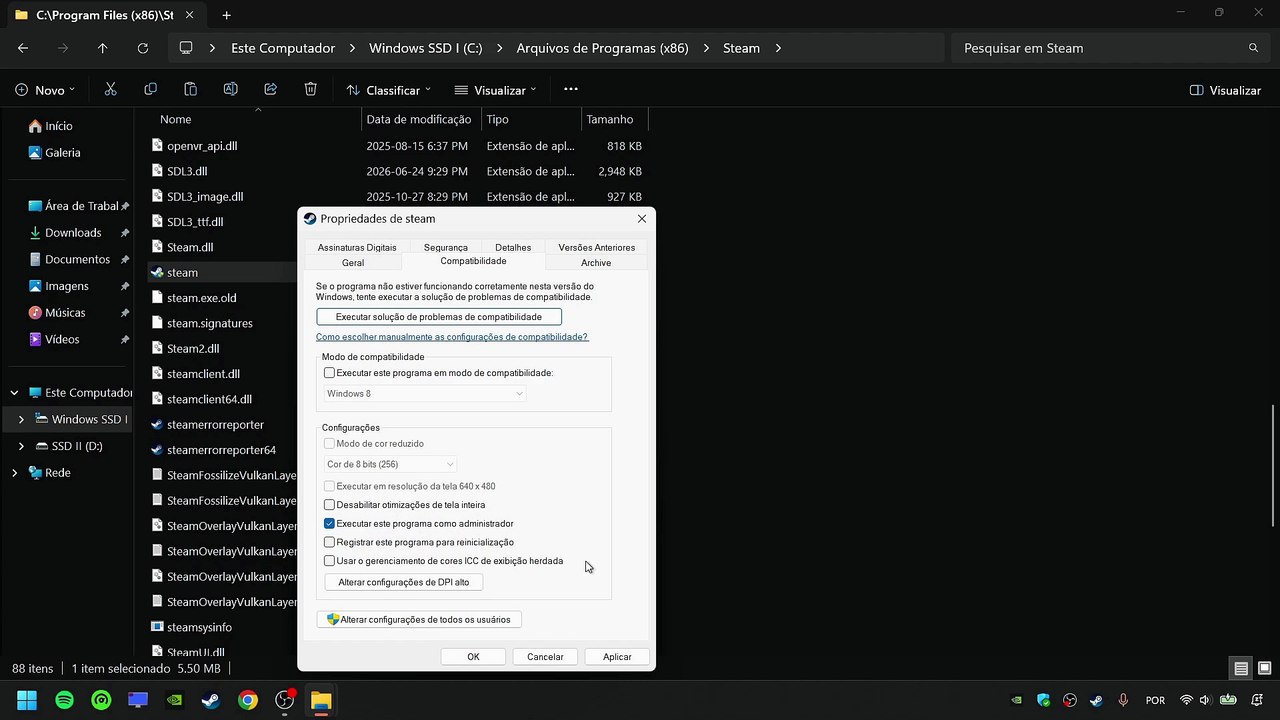Check Usar o gerenciamento de cores ICC
Screen dimensions: 1280x720
[x=329, y=561]
